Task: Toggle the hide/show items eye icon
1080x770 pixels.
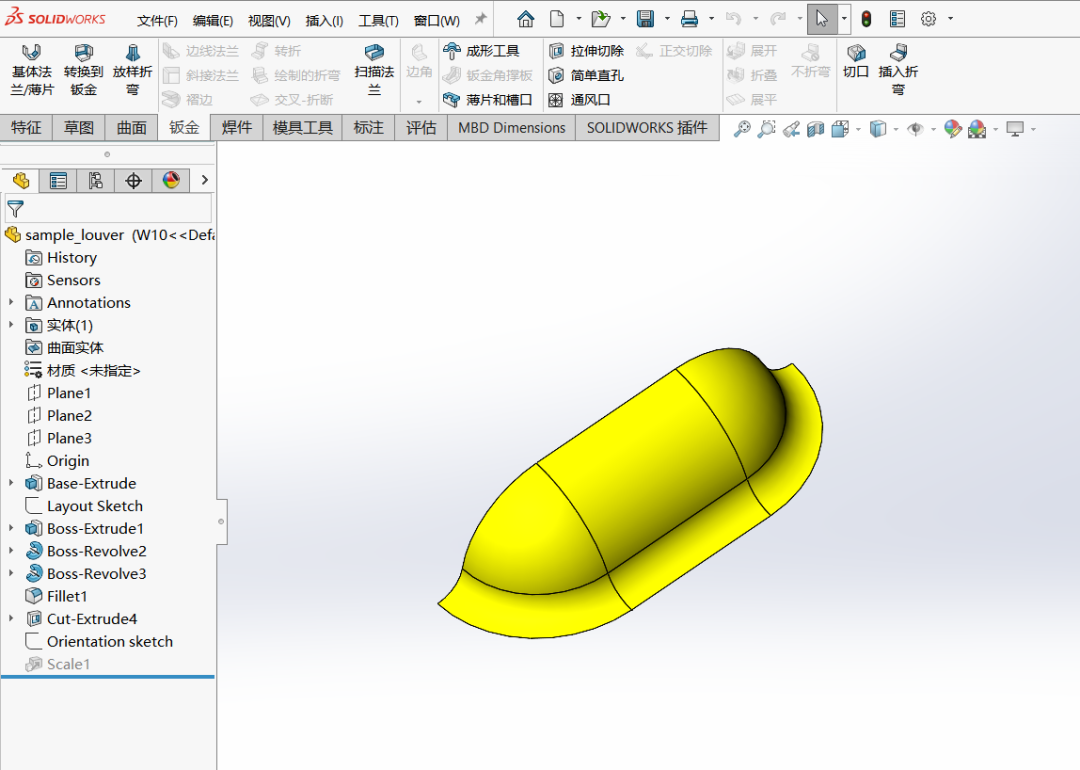Action: [914, 129]
